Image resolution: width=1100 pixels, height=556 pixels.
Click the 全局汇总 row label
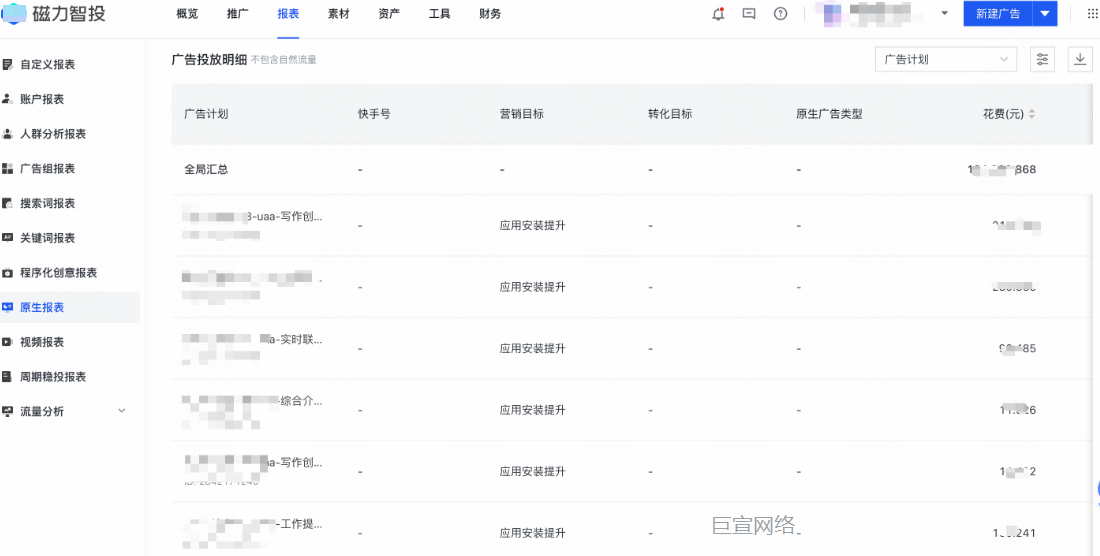point(206,170)
